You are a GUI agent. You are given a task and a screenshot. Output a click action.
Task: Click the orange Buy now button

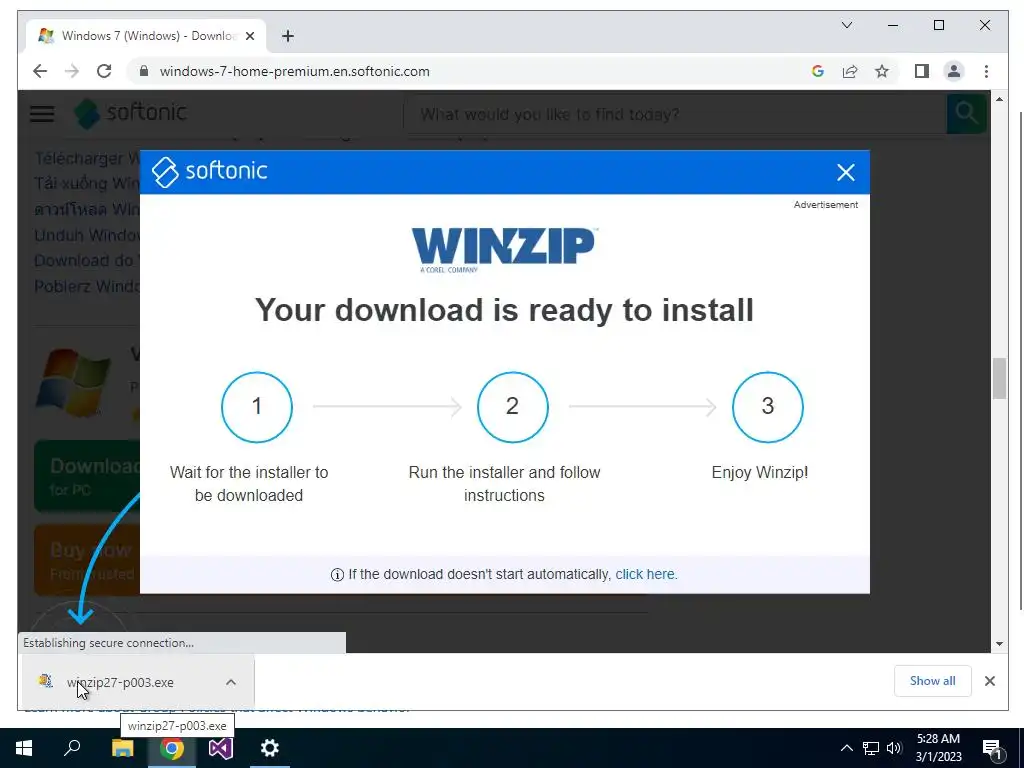[x=88, y=560]
